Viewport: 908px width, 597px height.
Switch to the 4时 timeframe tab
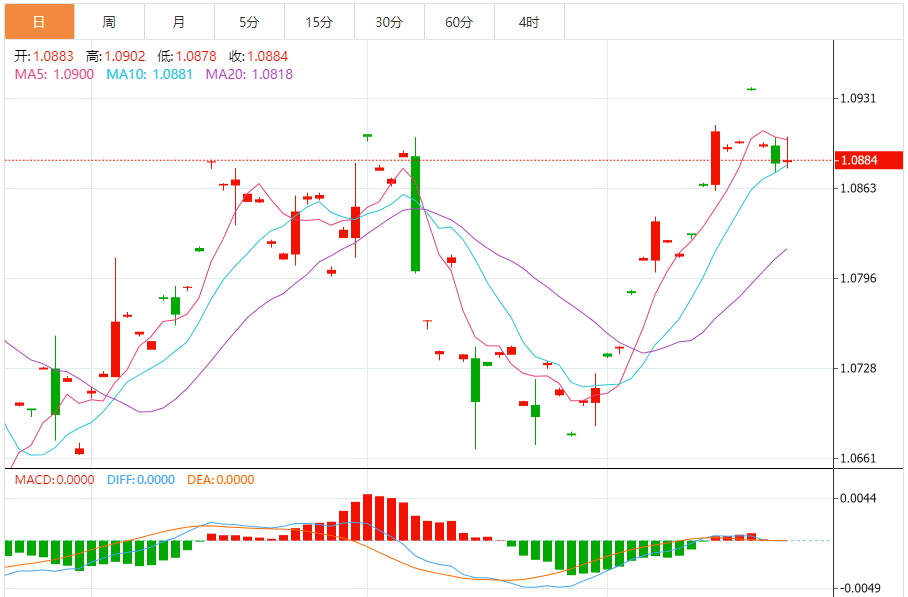[529, 22]
